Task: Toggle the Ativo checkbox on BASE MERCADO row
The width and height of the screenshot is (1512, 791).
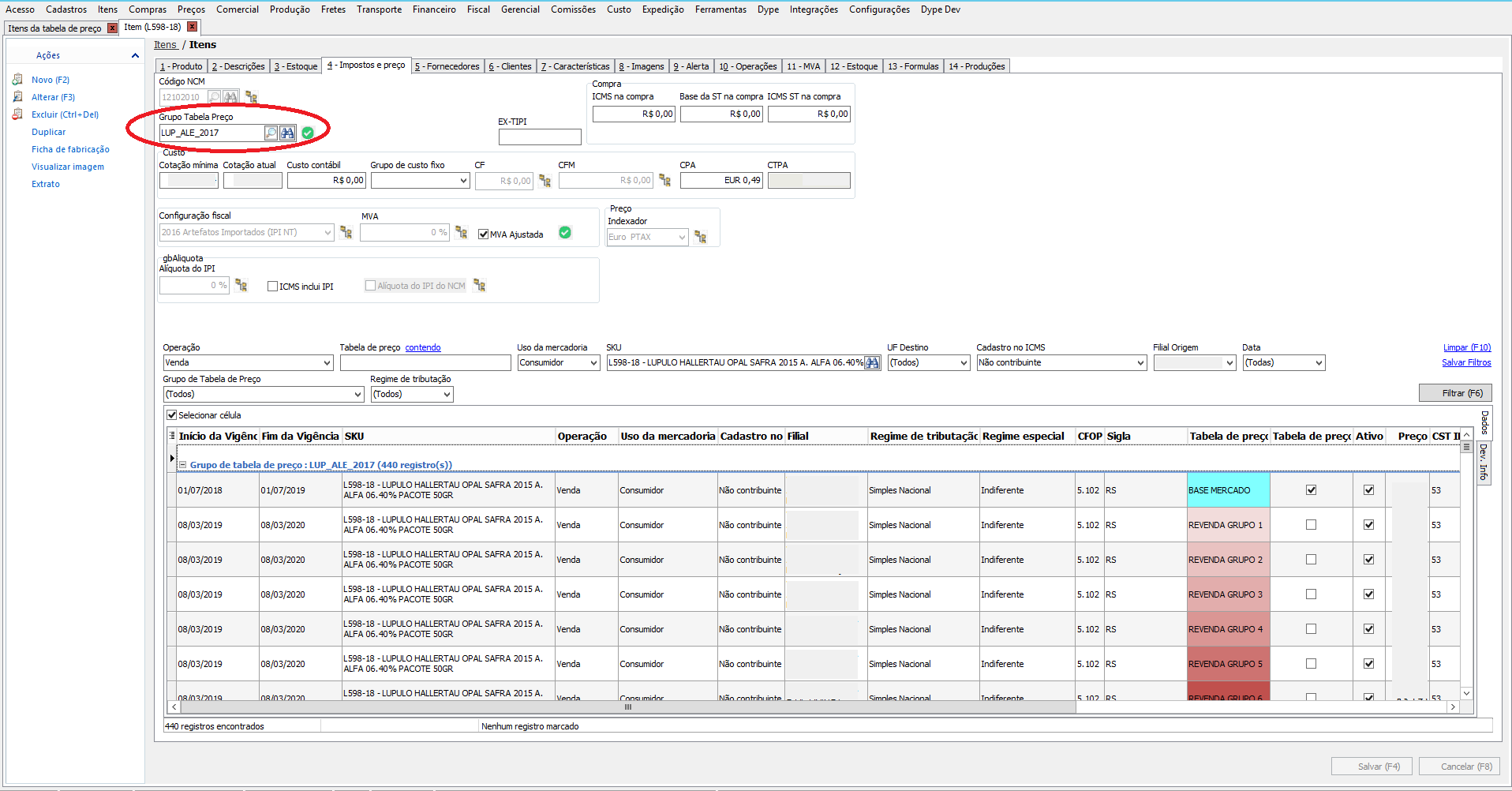Action: tap(1368, 490)
